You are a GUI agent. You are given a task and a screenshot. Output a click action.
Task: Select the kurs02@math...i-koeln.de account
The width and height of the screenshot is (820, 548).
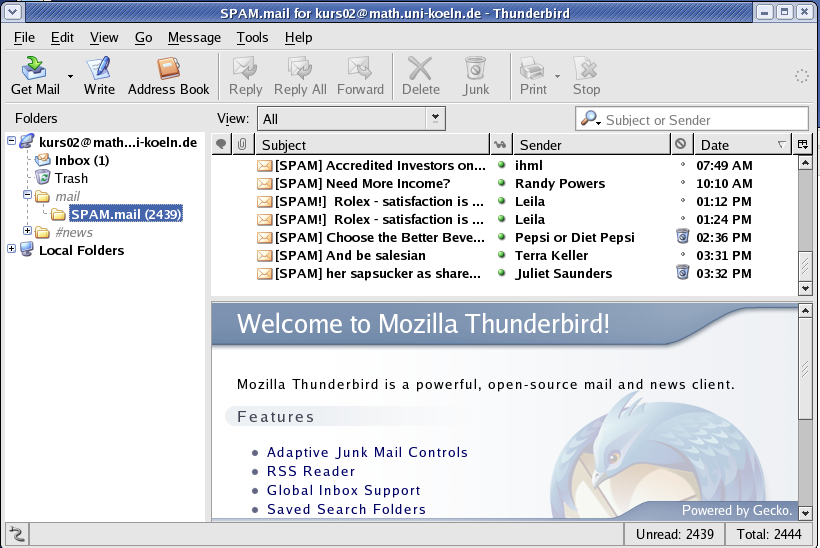point(118,142)
